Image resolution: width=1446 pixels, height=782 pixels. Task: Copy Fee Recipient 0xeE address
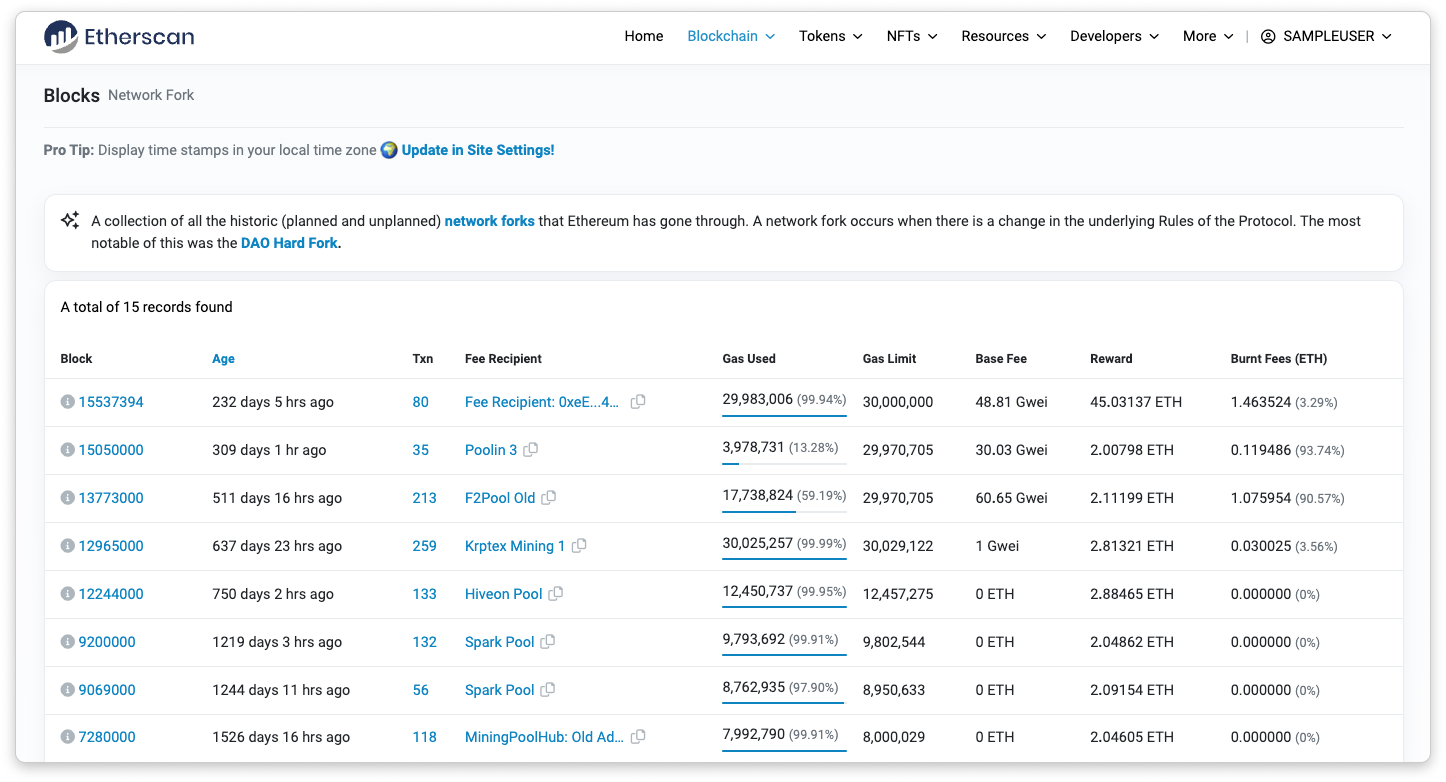tap(638, 402)
